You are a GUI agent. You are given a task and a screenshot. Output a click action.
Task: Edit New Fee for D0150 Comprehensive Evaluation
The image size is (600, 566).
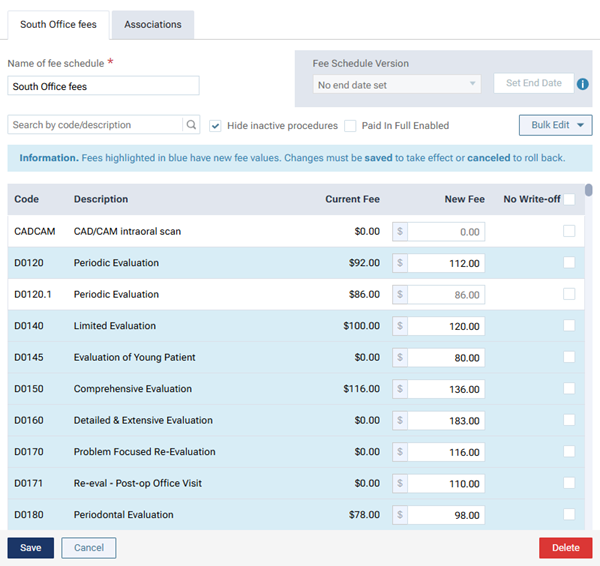447,389
